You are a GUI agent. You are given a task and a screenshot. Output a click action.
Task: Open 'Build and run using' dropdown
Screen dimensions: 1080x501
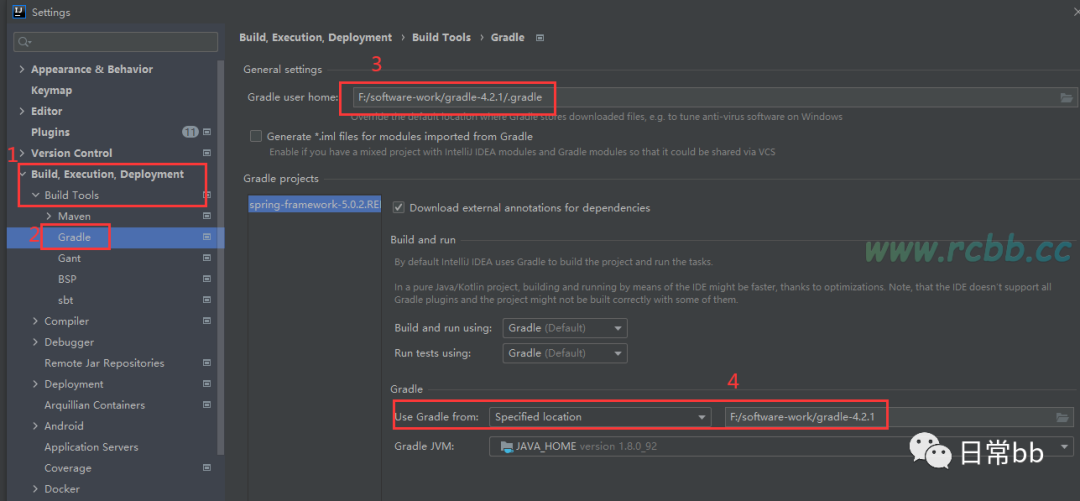(565, 328)
